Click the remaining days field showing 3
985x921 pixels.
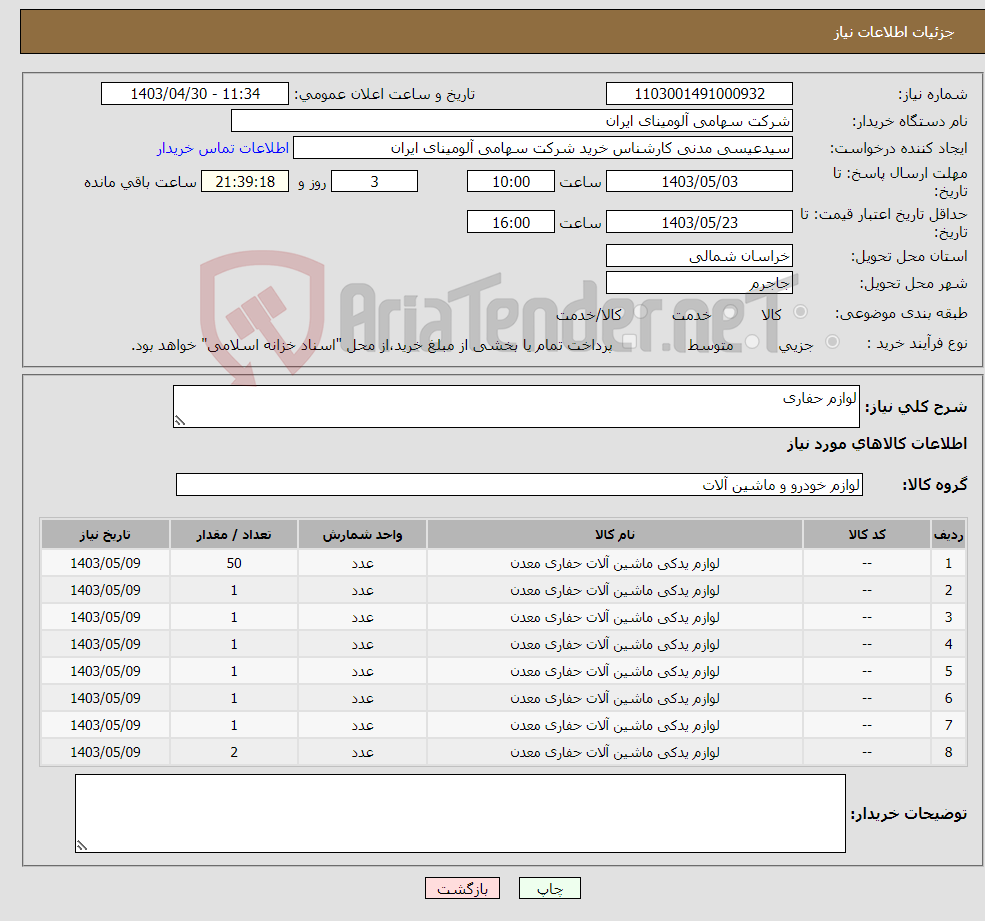click(374, 182)
